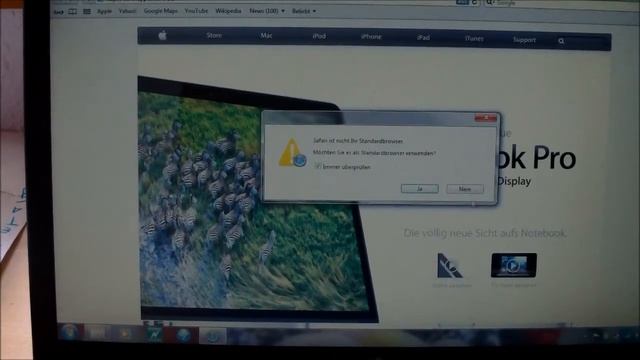
Task: Show the Reading List via the glasses icon
Action: (59, 12)
